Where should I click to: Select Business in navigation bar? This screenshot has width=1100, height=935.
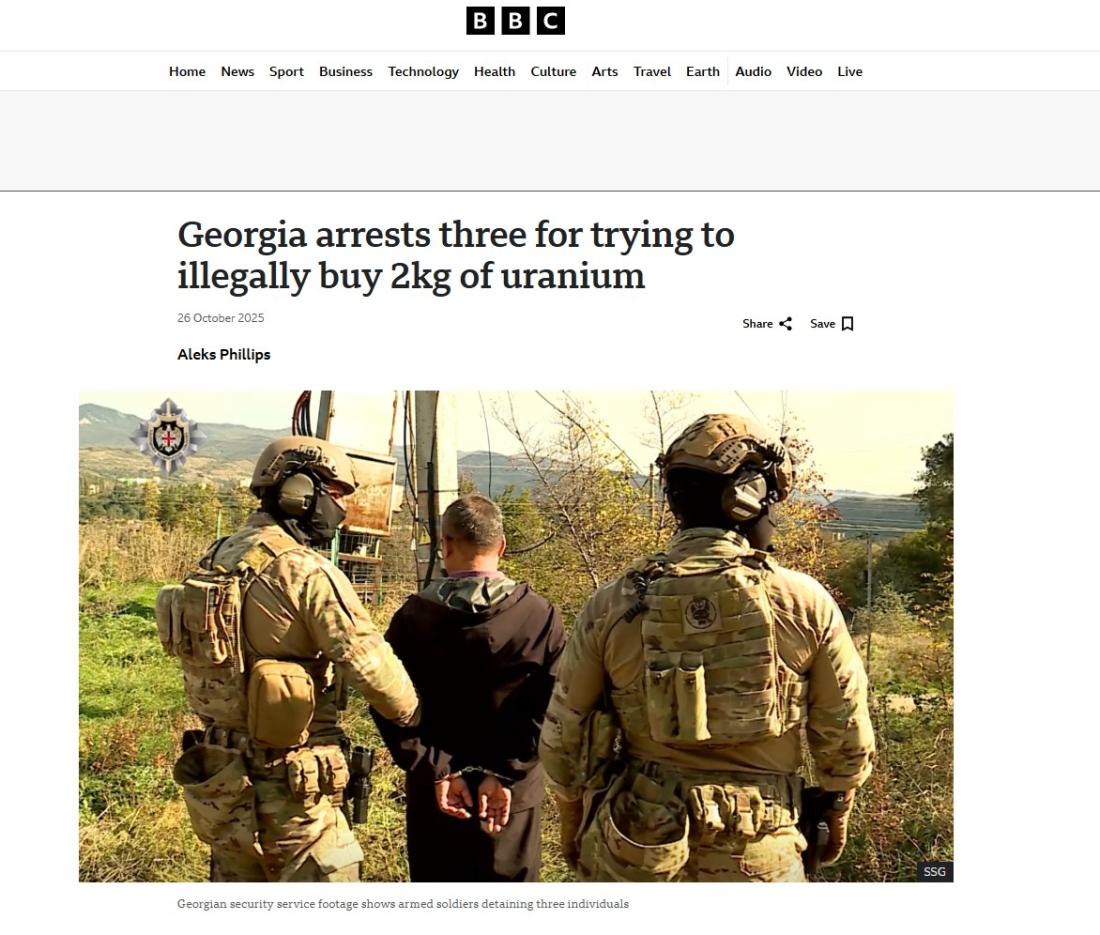(346, 72)
